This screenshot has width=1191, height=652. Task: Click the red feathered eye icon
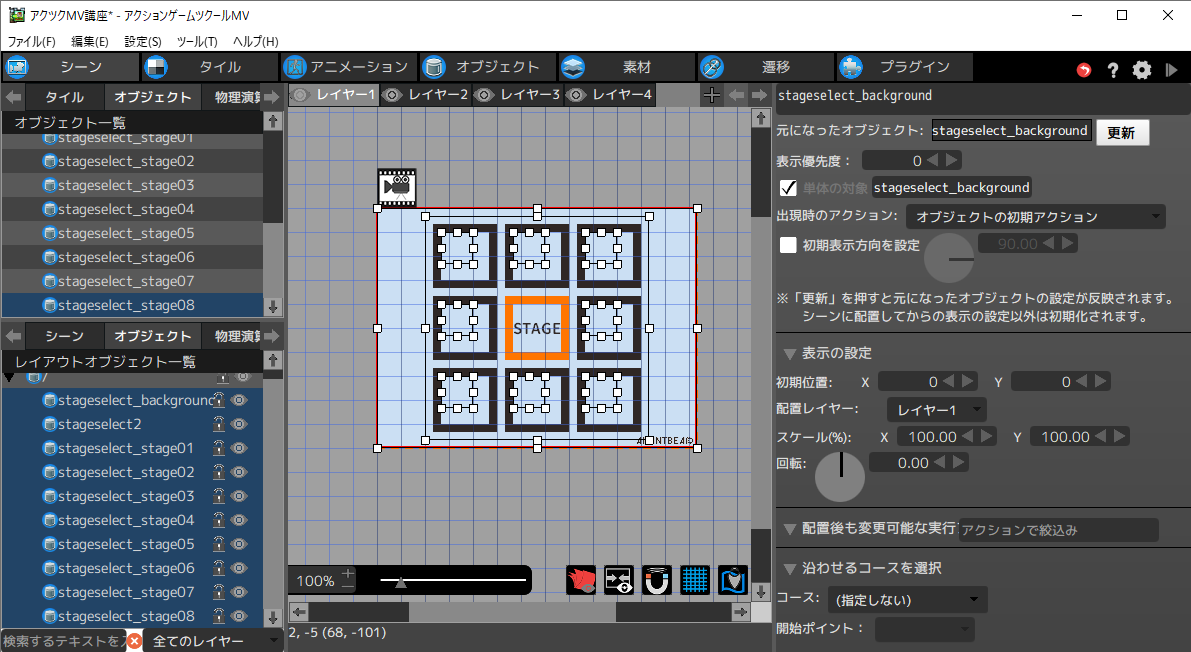(x=581, y=581)
